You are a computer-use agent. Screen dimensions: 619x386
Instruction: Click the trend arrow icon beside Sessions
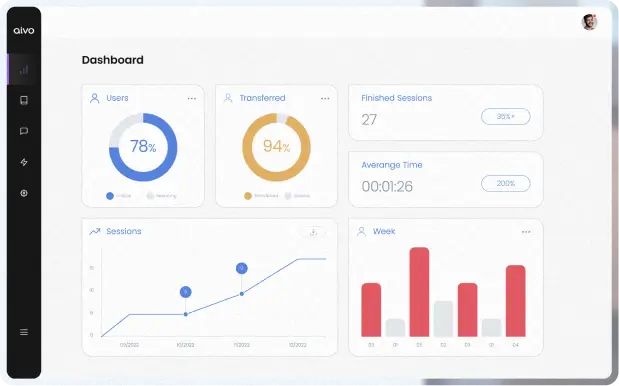(95, 232)
